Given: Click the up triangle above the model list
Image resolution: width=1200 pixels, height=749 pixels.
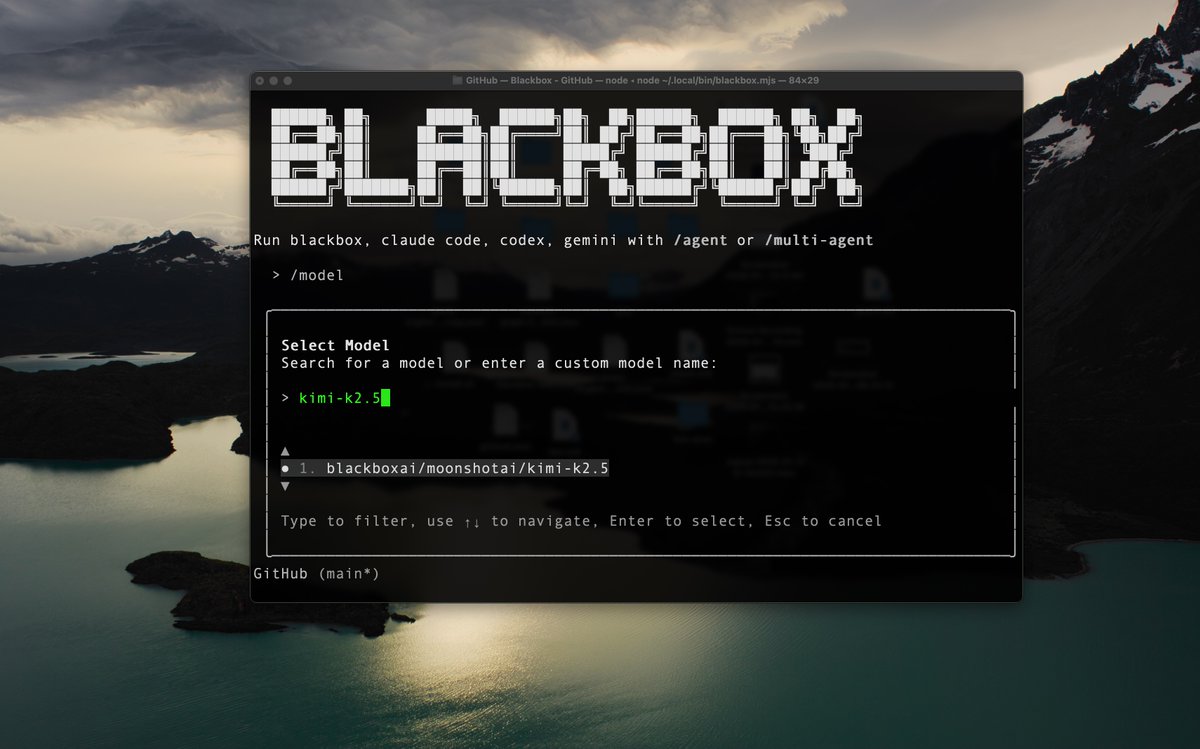Looking at the screenshot, I should pyautogui.click(x=285, y=450).
